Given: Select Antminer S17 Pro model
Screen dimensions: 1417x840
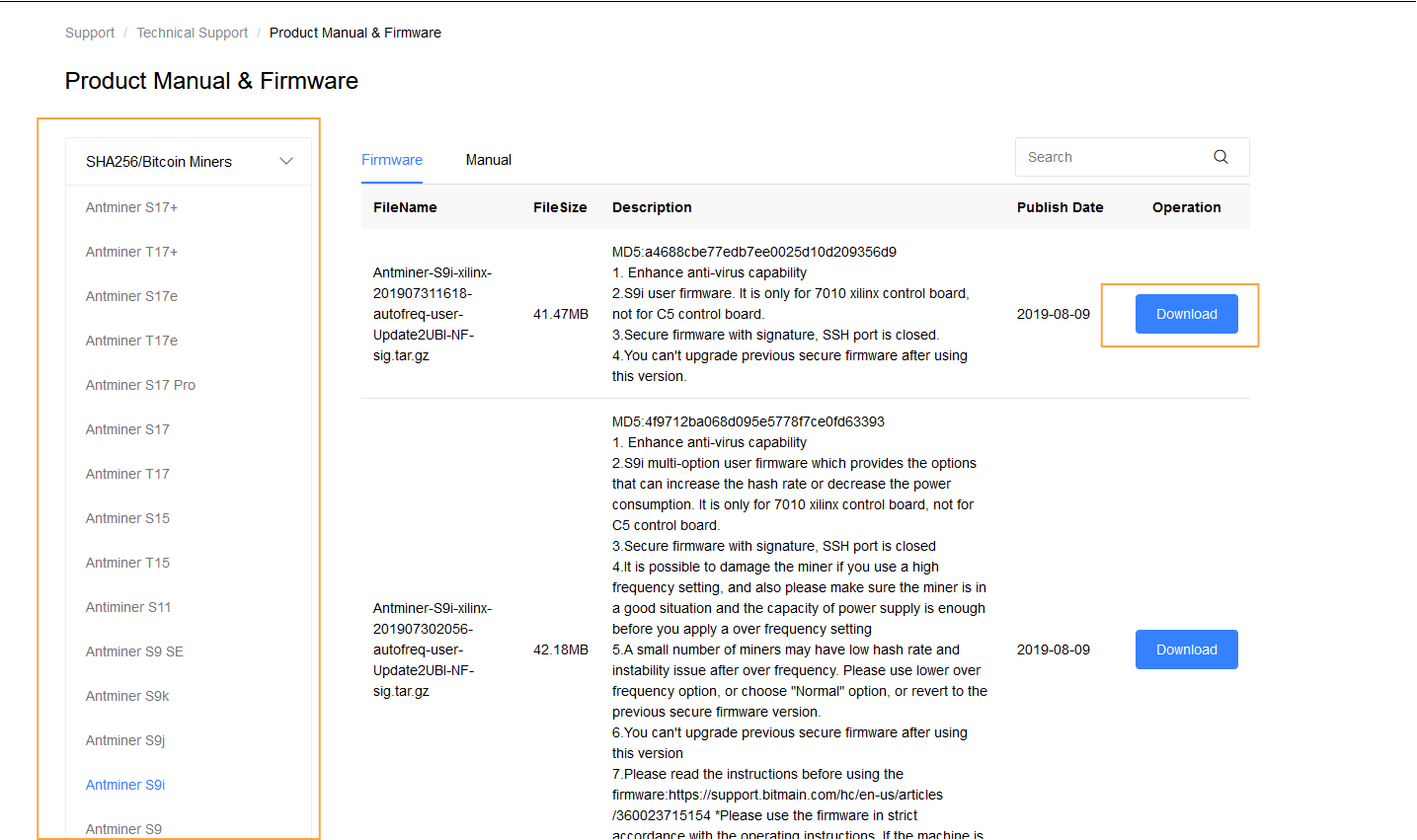Looking at the screenshot, I should (x=140, y=385).
